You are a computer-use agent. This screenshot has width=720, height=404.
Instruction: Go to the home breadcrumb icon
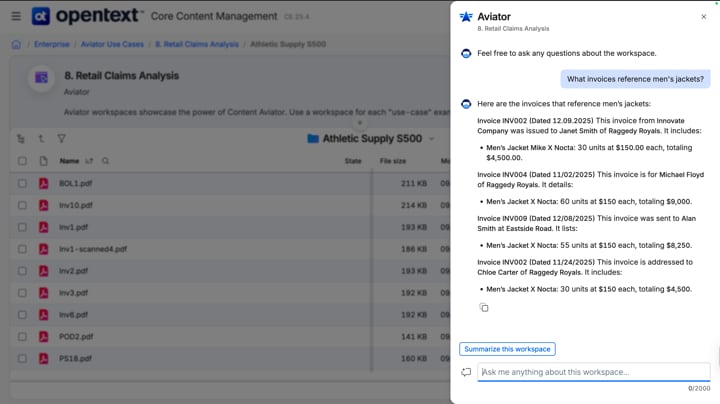tap(16, 45)
